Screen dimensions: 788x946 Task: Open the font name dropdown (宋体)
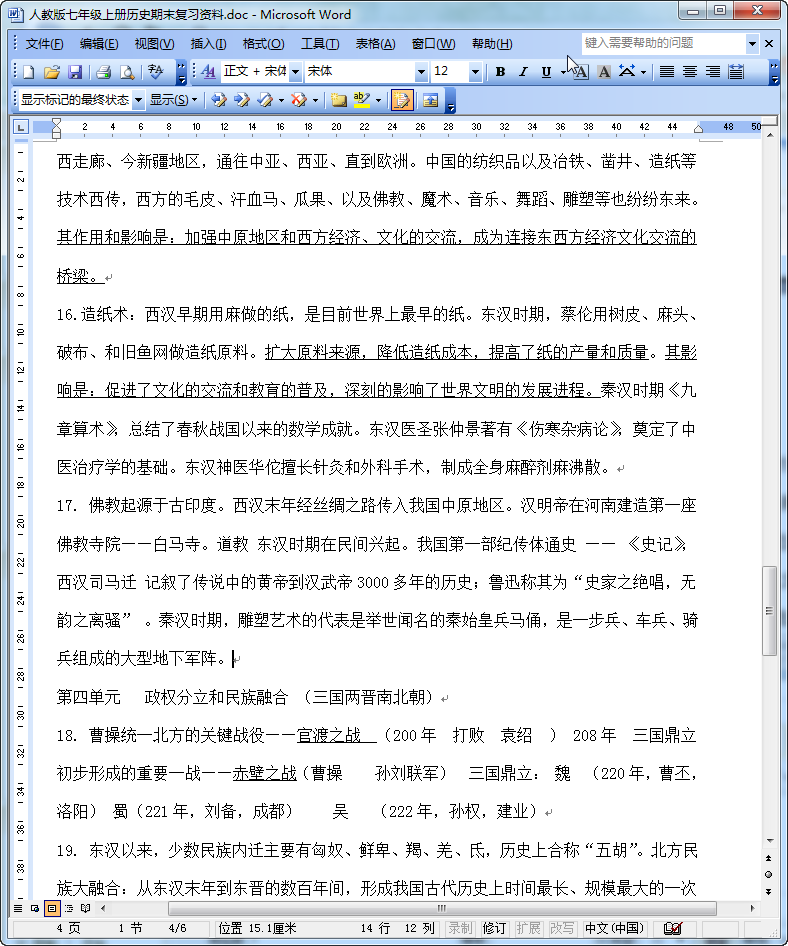[x=421, y=72]
